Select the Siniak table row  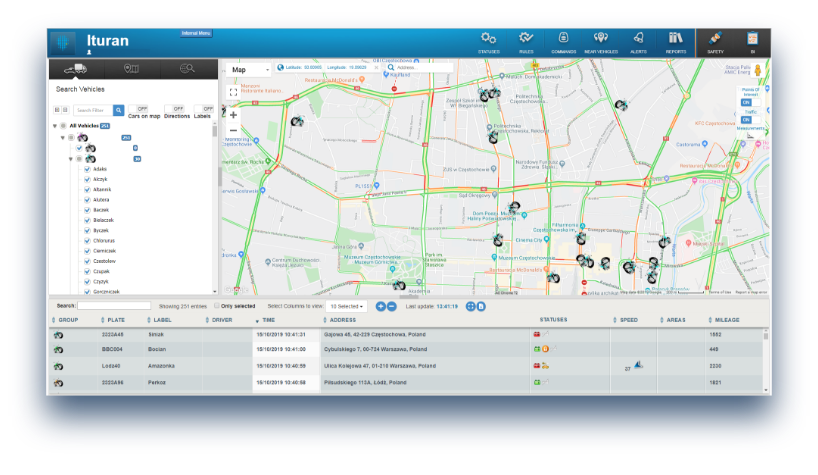(408, 335)
